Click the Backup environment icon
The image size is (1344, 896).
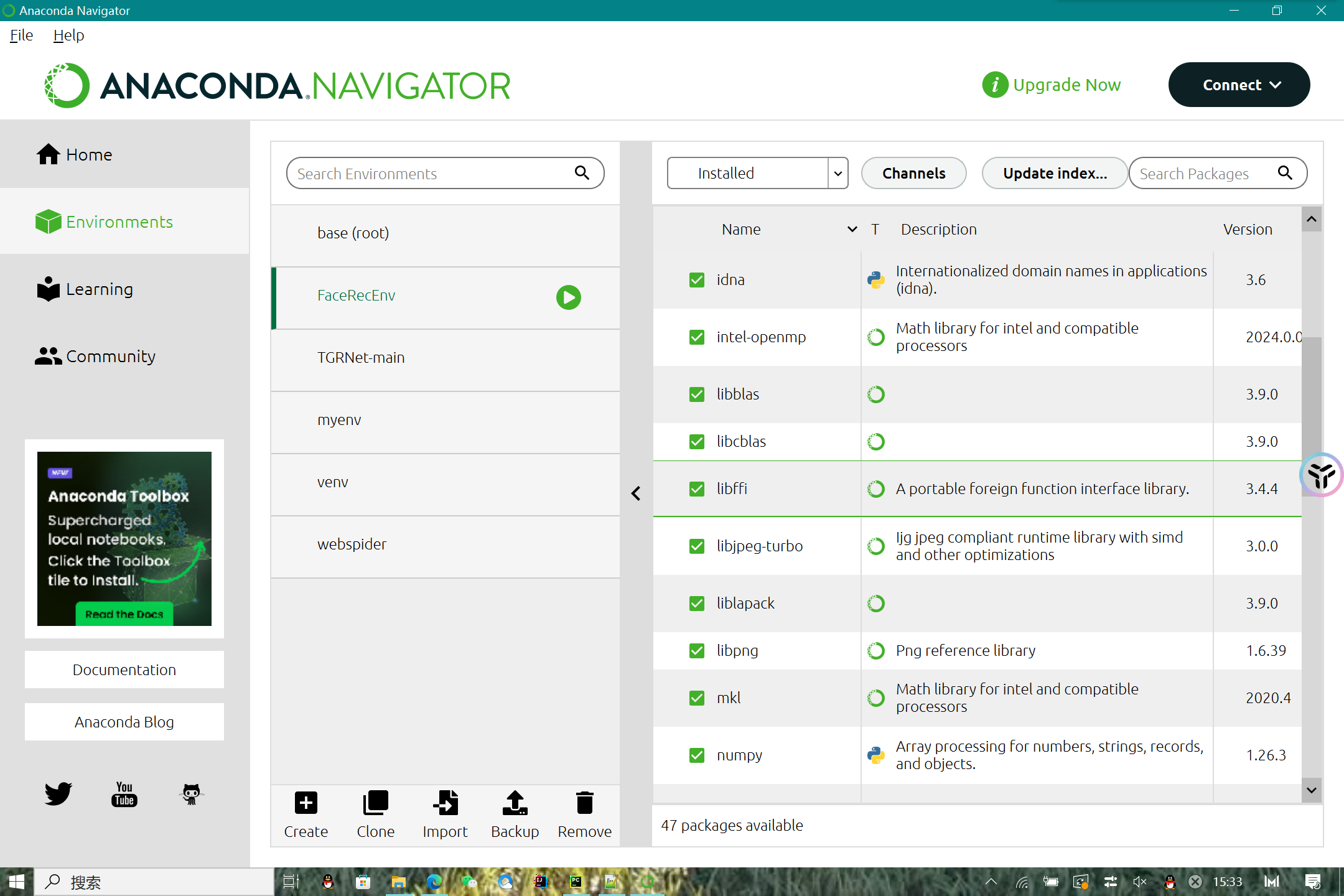[515, 803]
